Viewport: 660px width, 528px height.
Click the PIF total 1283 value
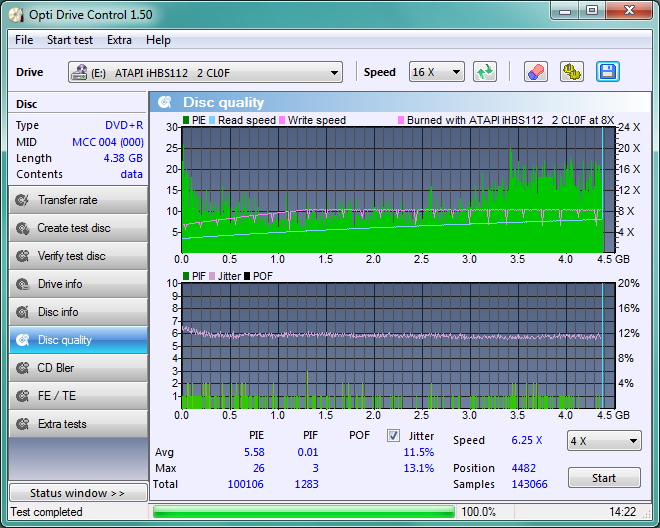[x=306, y=484]
